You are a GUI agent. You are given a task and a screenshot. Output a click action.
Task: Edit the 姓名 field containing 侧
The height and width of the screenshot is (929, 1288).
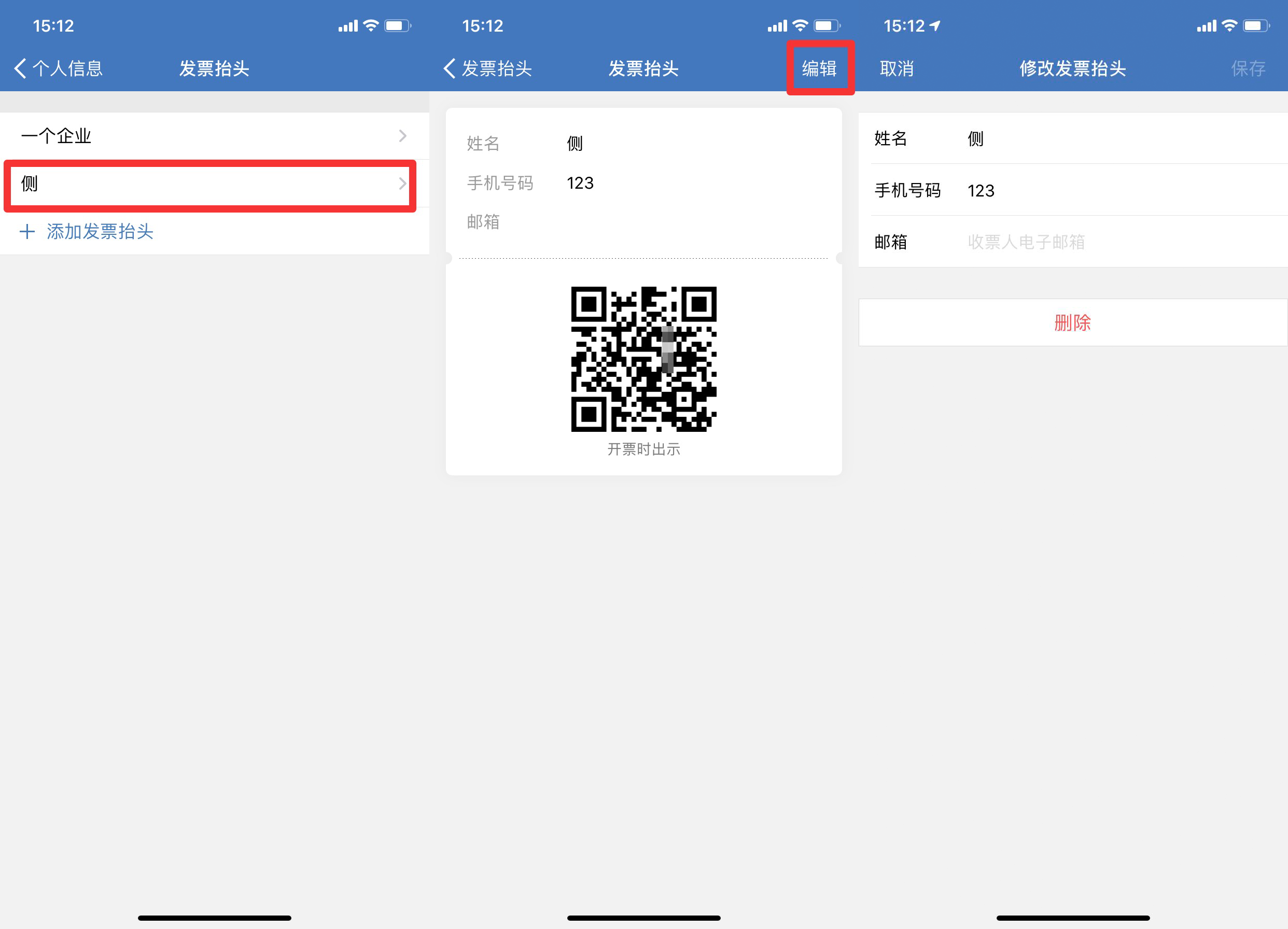1073,138
